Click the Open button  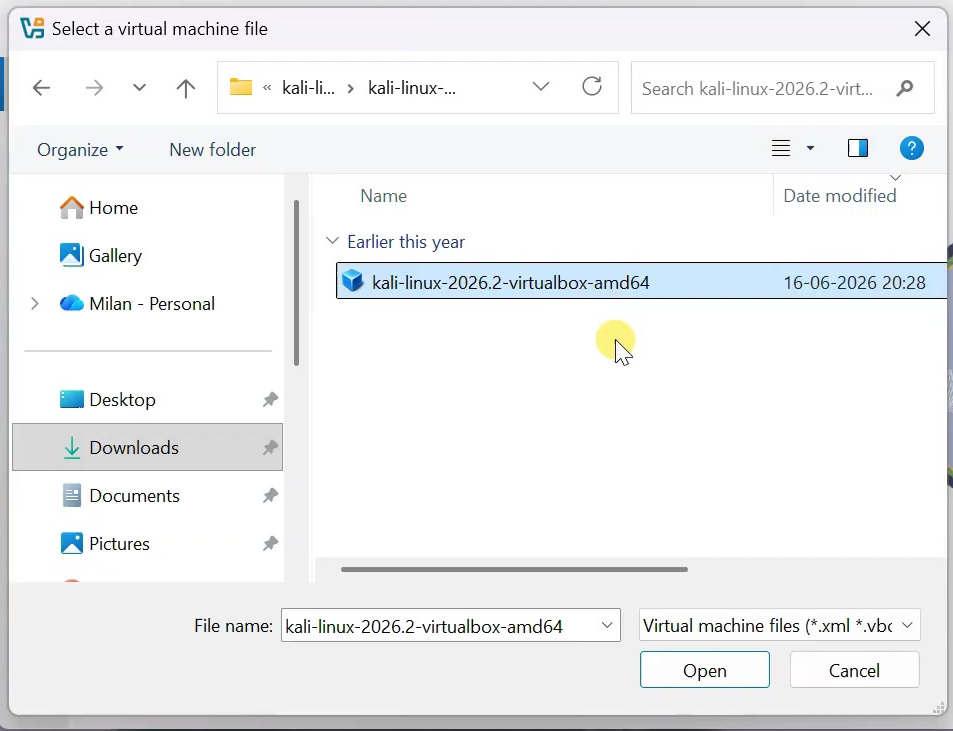704,670
